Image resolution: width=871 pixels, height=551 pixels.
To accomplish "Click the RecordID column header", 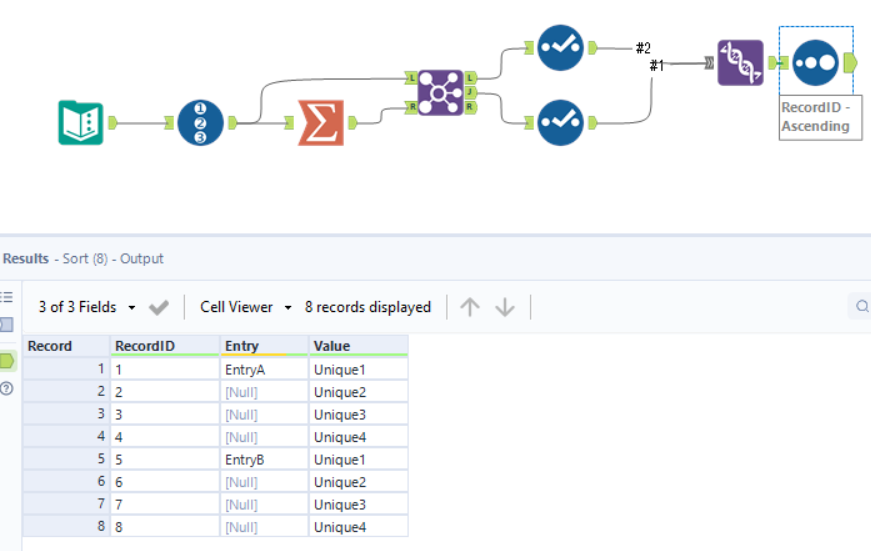I will pyautogui.click(x=165, y=345).
